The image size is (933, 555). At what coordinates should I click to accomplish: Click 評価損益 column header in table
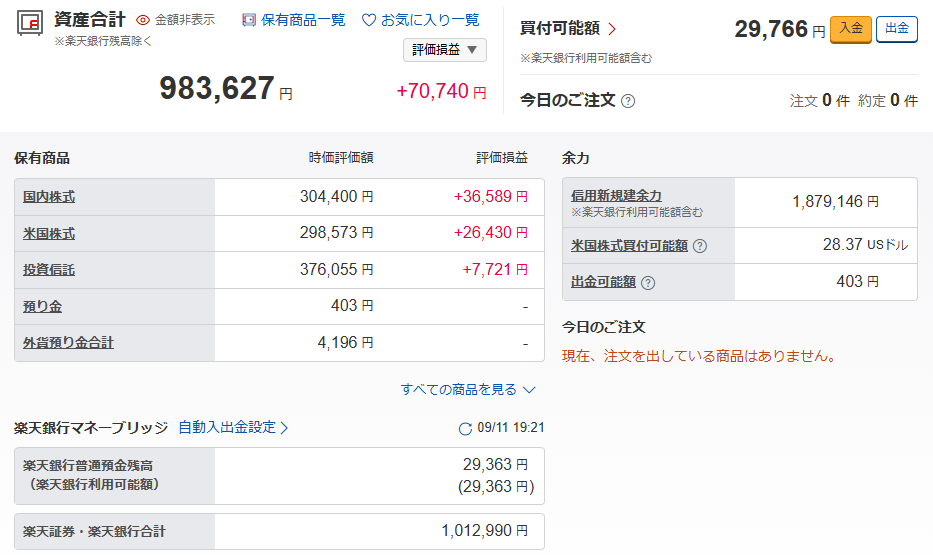[x=502, y=158]
